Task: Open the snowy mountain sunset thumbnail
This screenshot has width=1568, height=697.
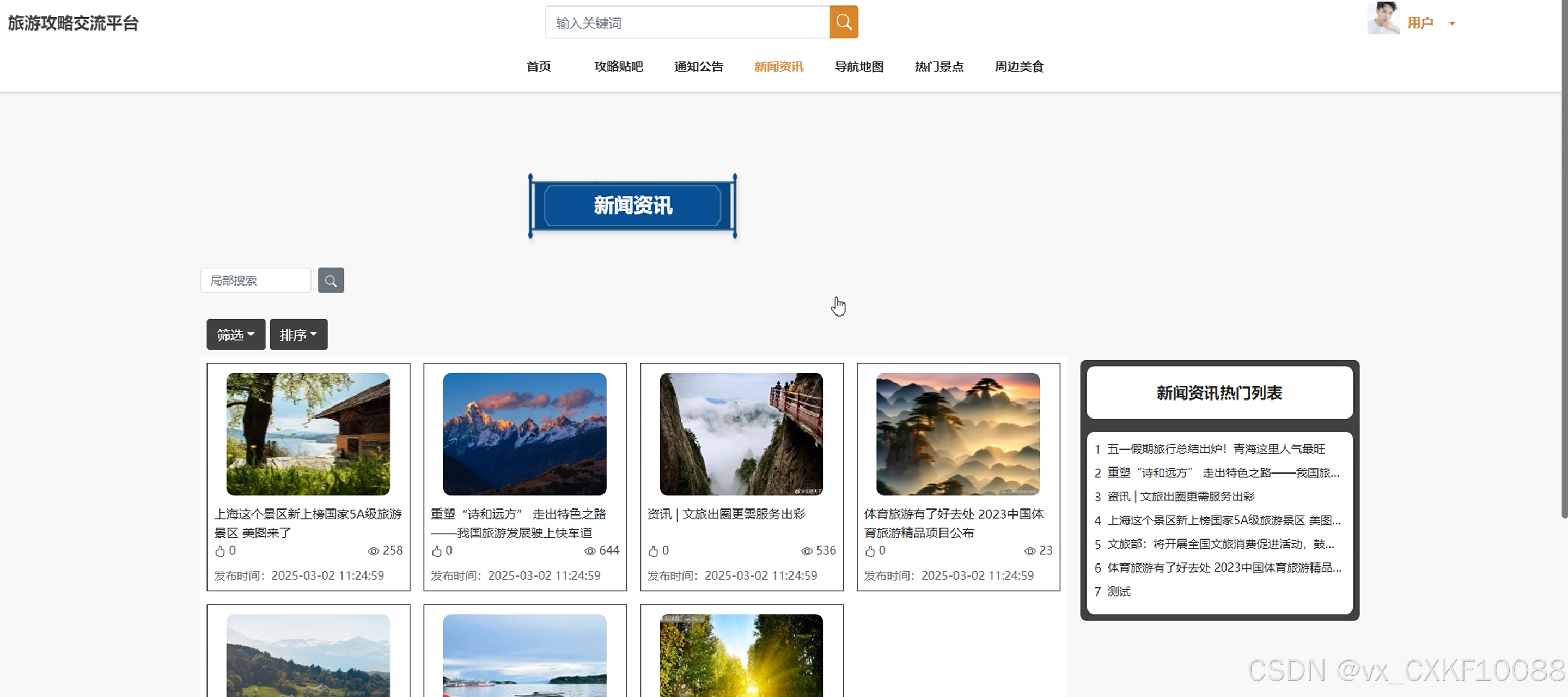Action: tap(524, 434)
